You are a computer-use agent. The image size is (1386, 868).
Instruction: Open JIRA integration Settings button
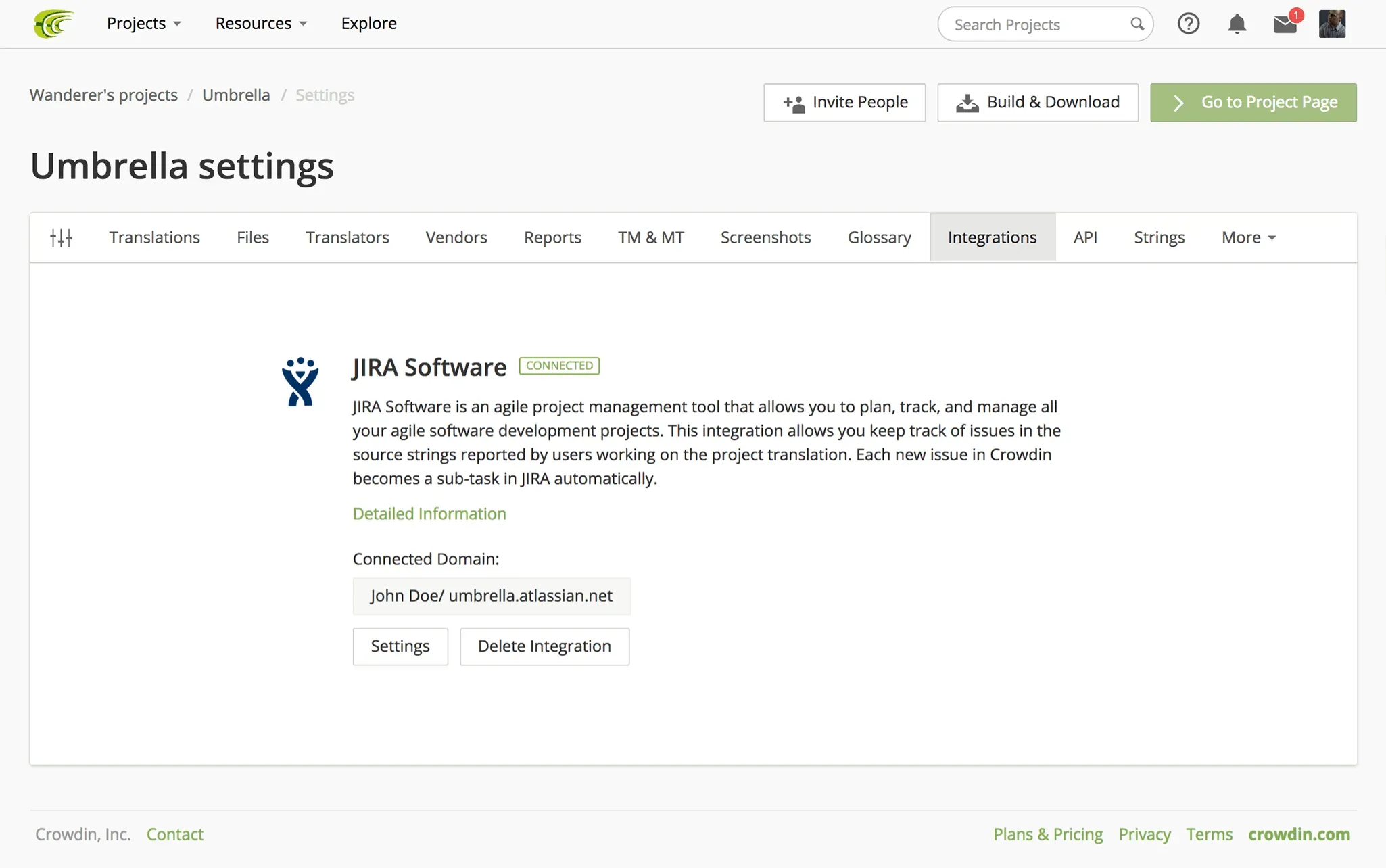[400, 646]
